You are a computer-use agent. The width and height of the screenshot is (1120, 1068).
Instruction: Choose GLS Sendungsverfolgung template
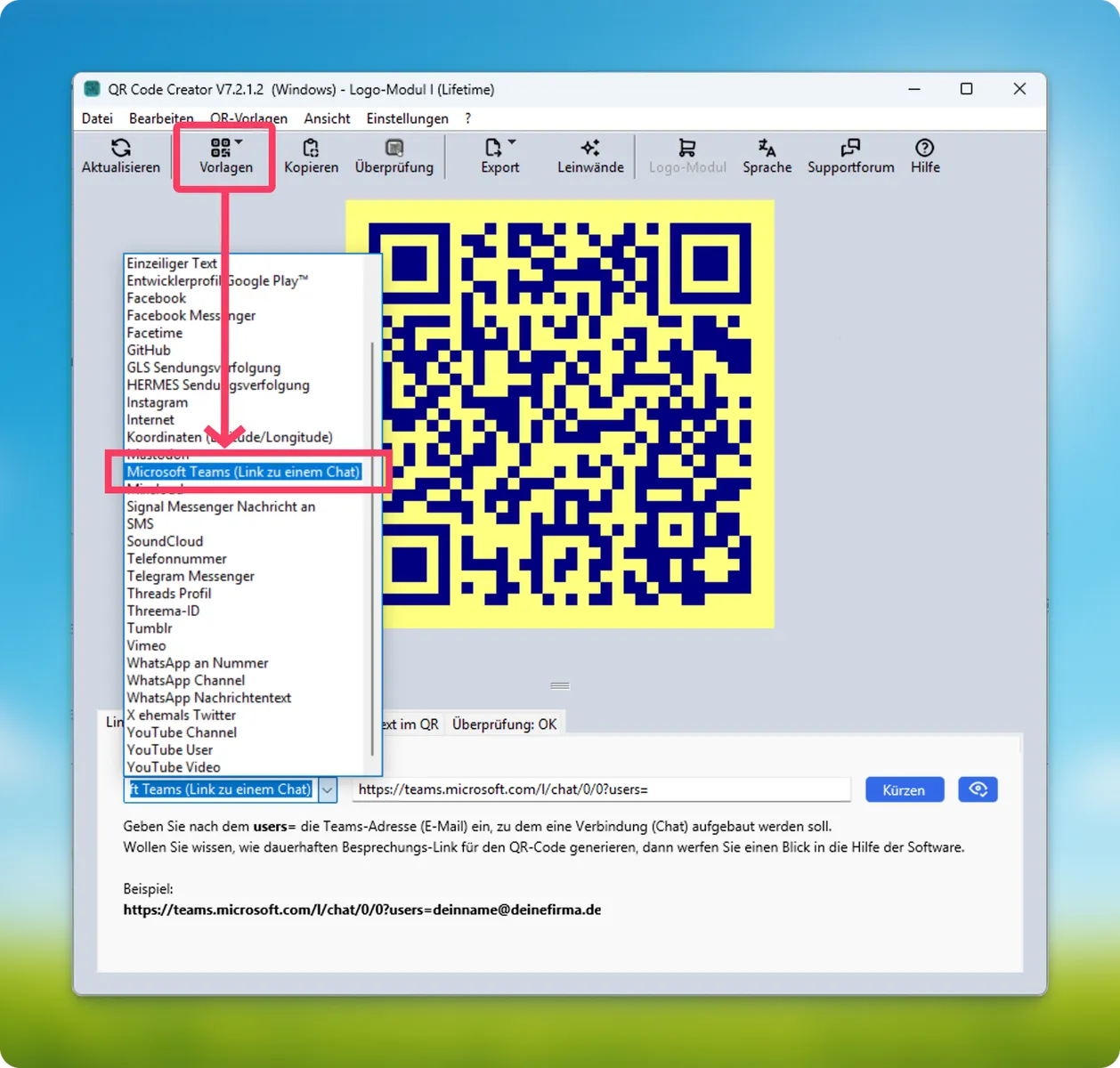click(x=203, y=368)
